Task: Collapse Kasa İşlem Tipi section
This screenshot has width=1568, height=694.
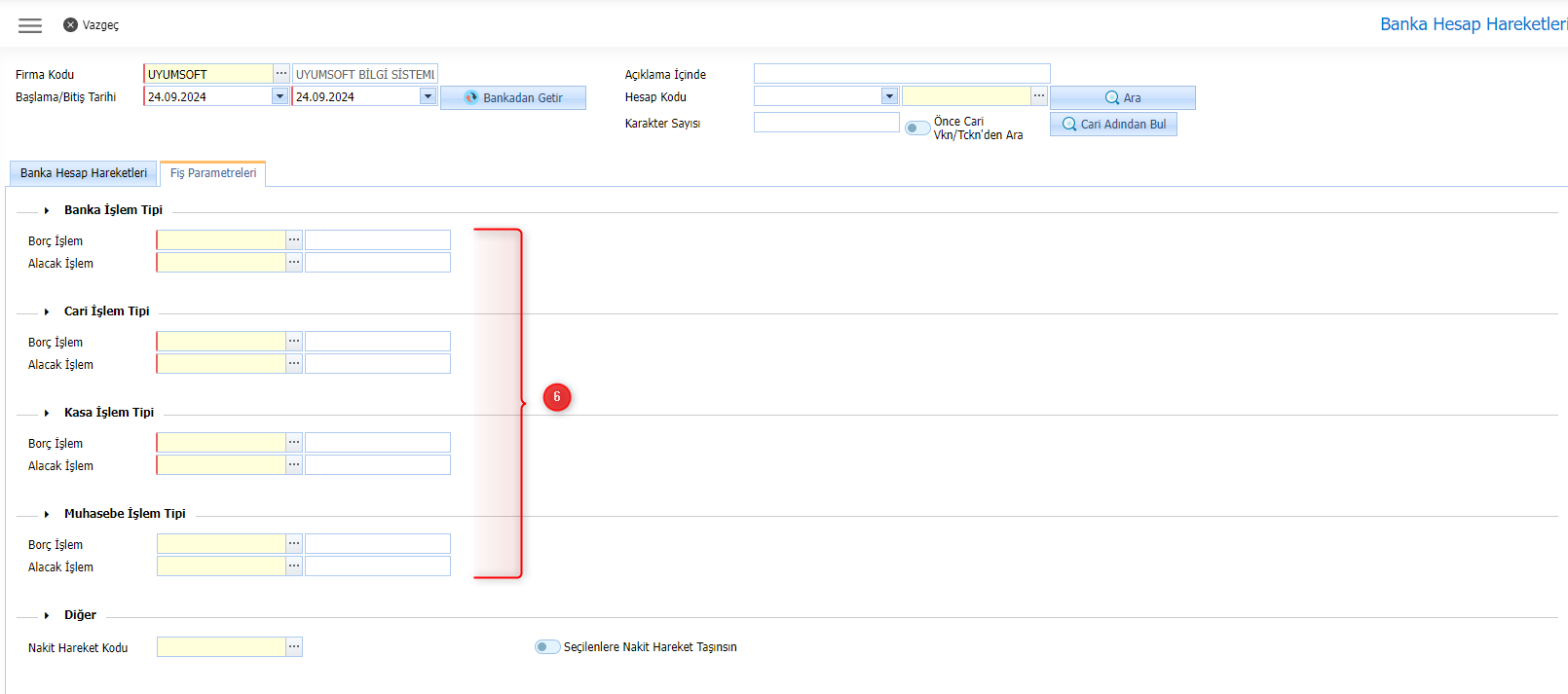Action: pos(47,413)
